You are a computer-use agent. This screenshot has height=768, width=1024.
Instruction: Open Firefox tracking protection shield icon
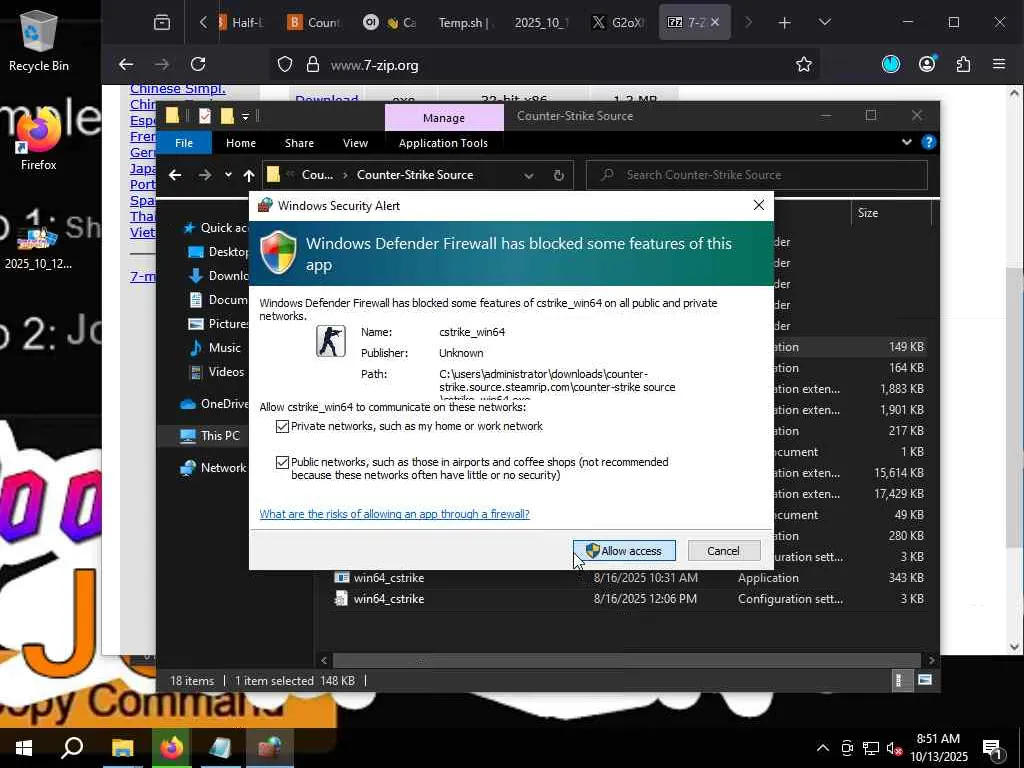coord(285,65)
